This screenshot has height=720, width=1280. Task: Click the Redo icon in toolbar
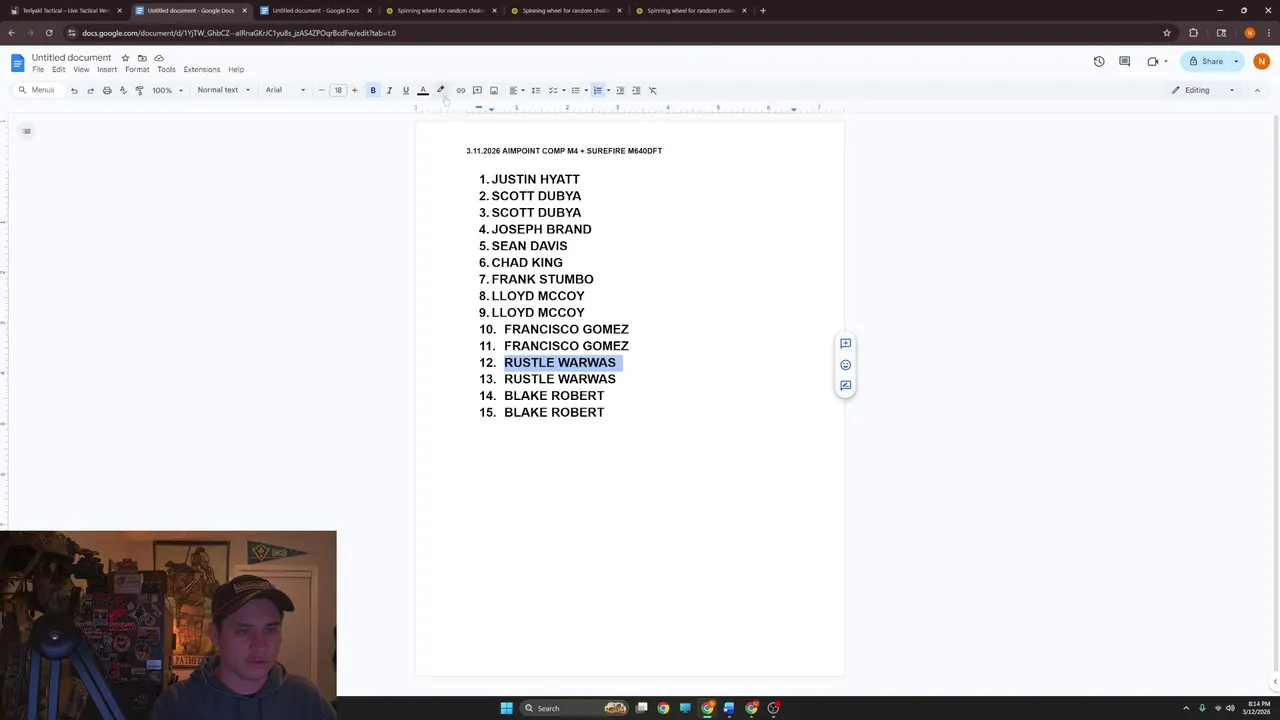pyautogui.click(x=90, y=90)
